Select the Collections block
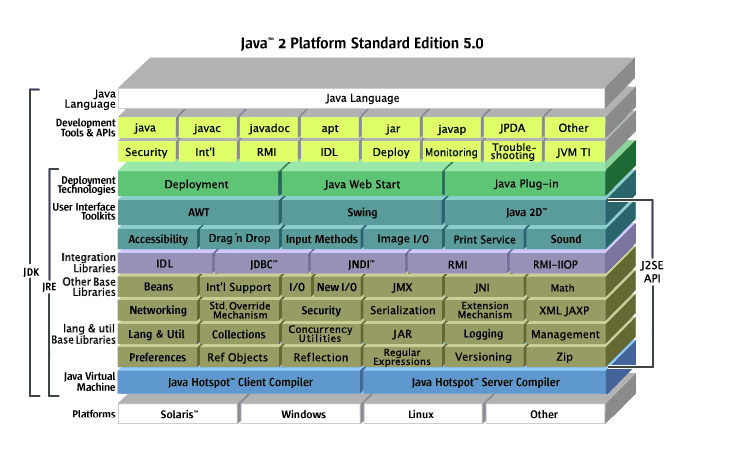The width and height of the screenshot is (739, 457). 239,334
